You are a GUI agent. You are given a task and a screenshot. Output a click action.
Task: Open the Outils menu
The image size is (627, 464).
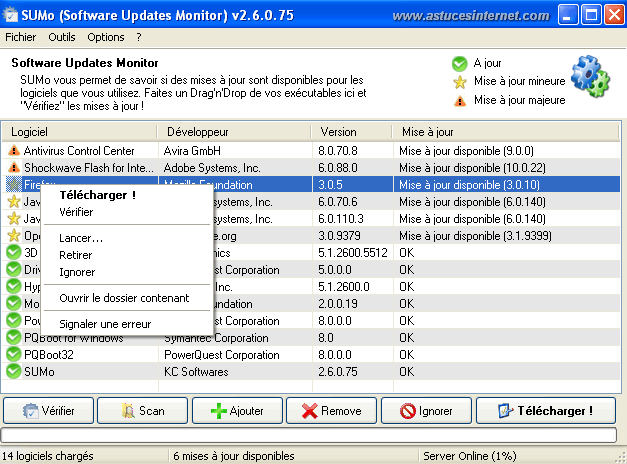tap(62, 37)
